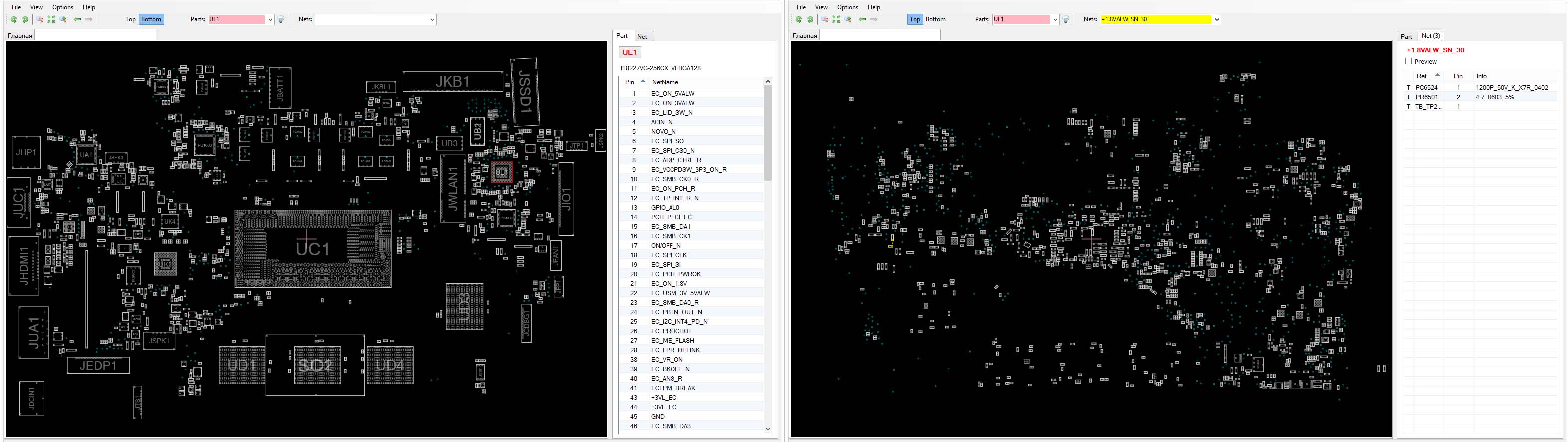The height and width of the screenshot is (442, 1568).
Task: Click lightbulb highlight icon beside left Parts box
Action: click(281, 19)
